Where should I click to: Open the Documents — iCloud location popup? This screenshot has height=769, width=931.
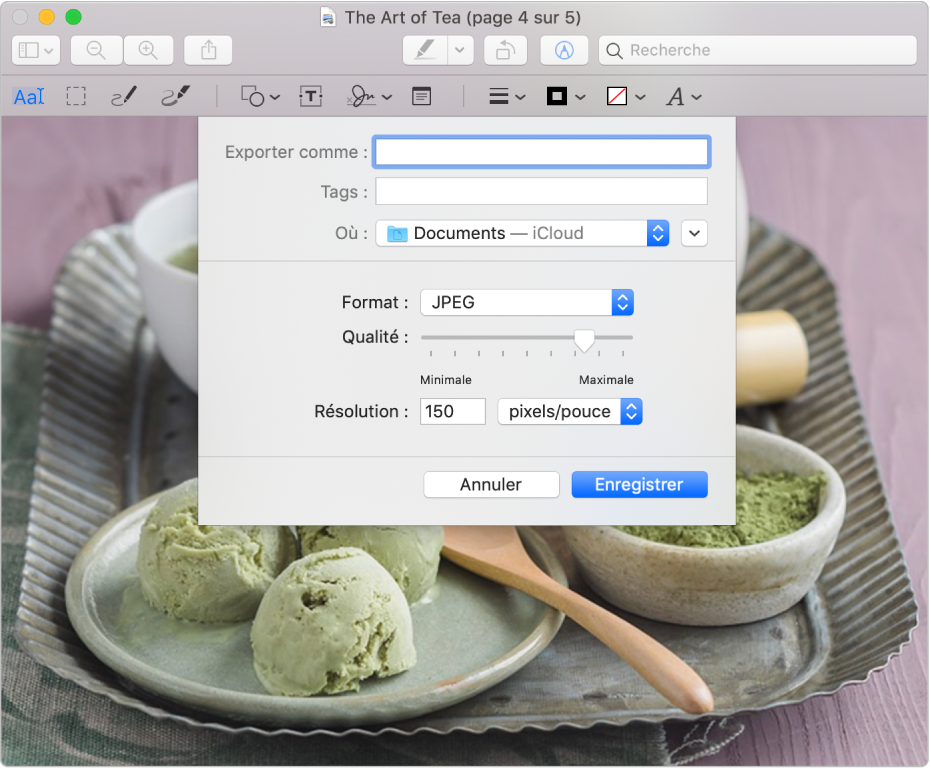[522, 233]
